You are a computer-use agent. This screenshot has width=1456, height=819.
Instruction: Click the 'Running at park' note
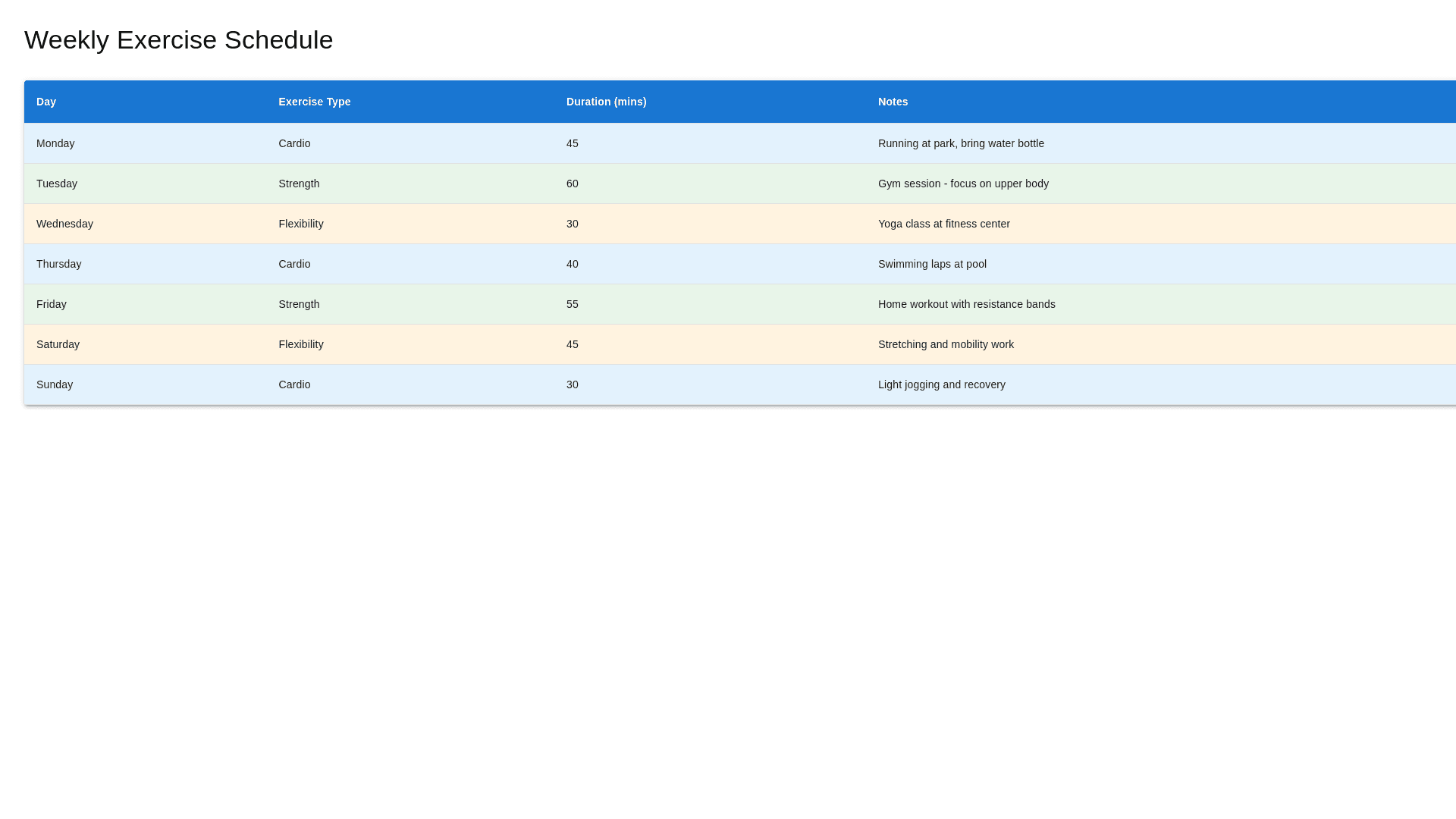[961, 143]
